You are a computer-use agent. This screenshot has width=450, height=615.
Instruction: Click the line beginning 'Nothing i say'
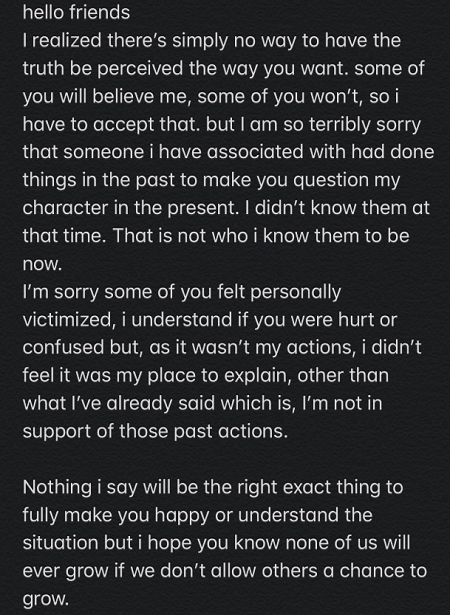pyautogui.click(x=213, y=487)
